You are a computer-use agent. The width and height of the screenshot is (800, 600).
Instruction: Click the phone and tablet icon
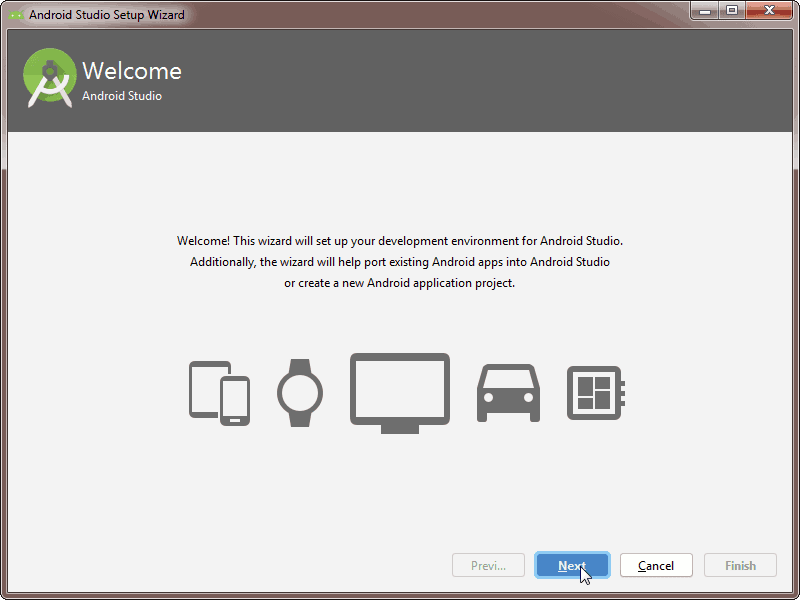(x=219, y=393)
